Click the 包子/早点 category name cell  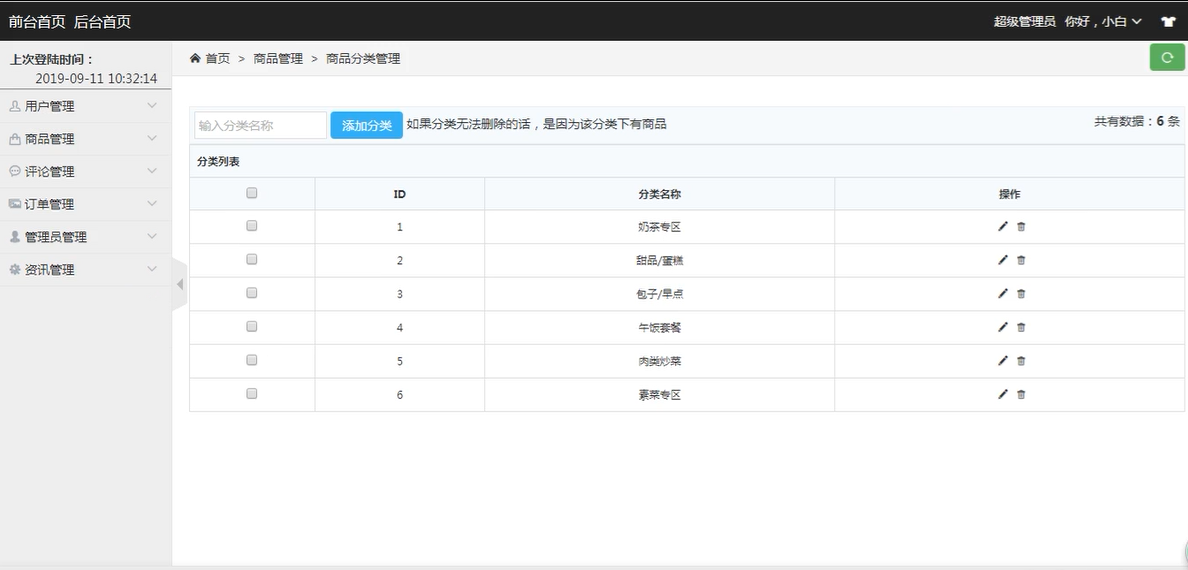tap(660, 293)
